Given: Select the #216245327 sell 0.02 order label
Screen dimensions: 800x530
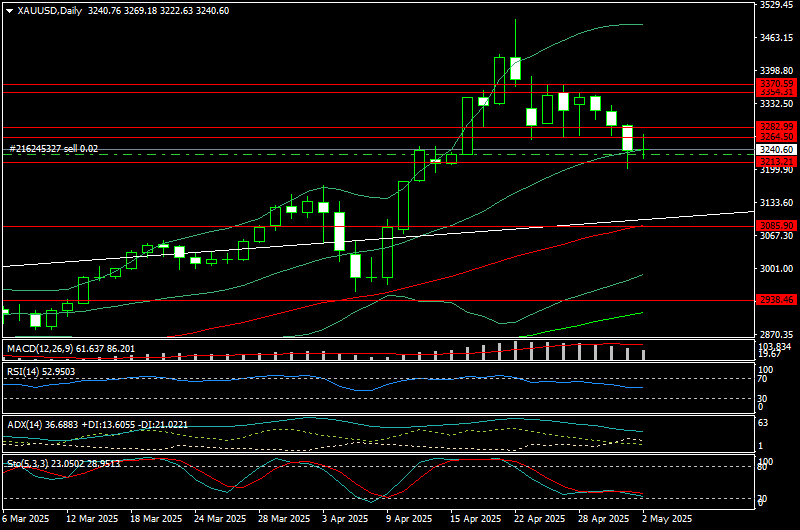Looking at the screenshot, I should (54, 148).
